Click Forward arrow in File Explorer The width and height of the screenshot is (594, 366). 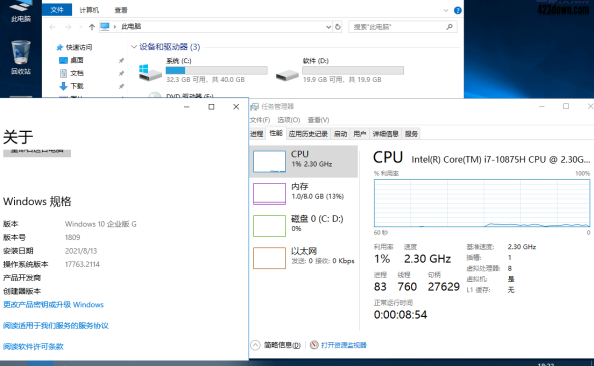[68, 27]
